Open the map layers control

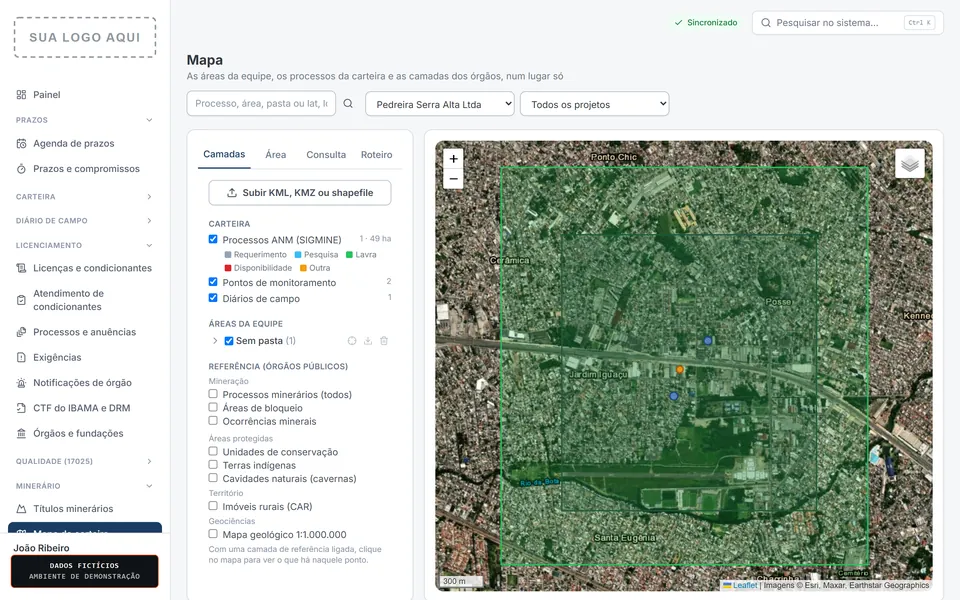click(x=910, y=163)
